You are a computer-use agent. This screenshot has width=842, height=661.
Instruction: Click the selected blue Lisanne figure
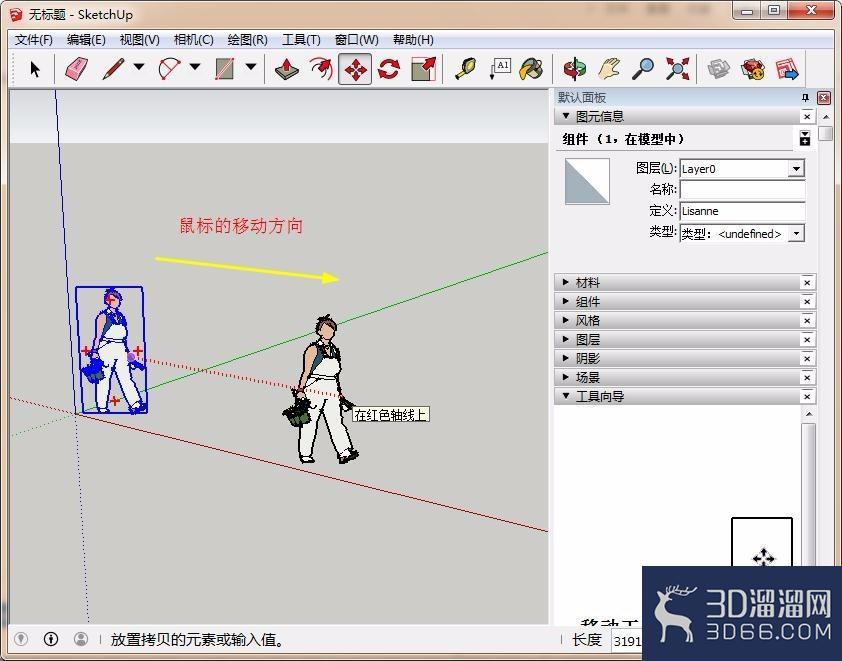(113, 352)
